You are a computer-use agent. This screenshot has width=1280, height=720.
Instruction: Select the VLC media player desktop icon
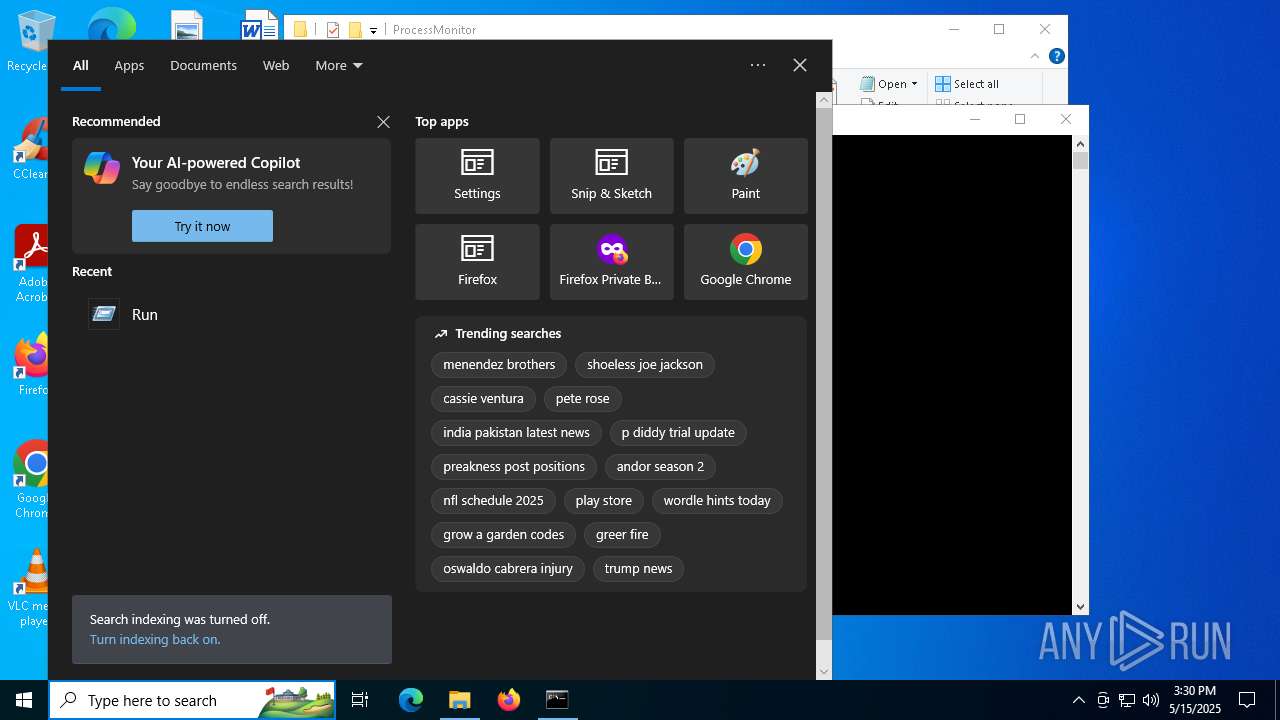(30, 588)
